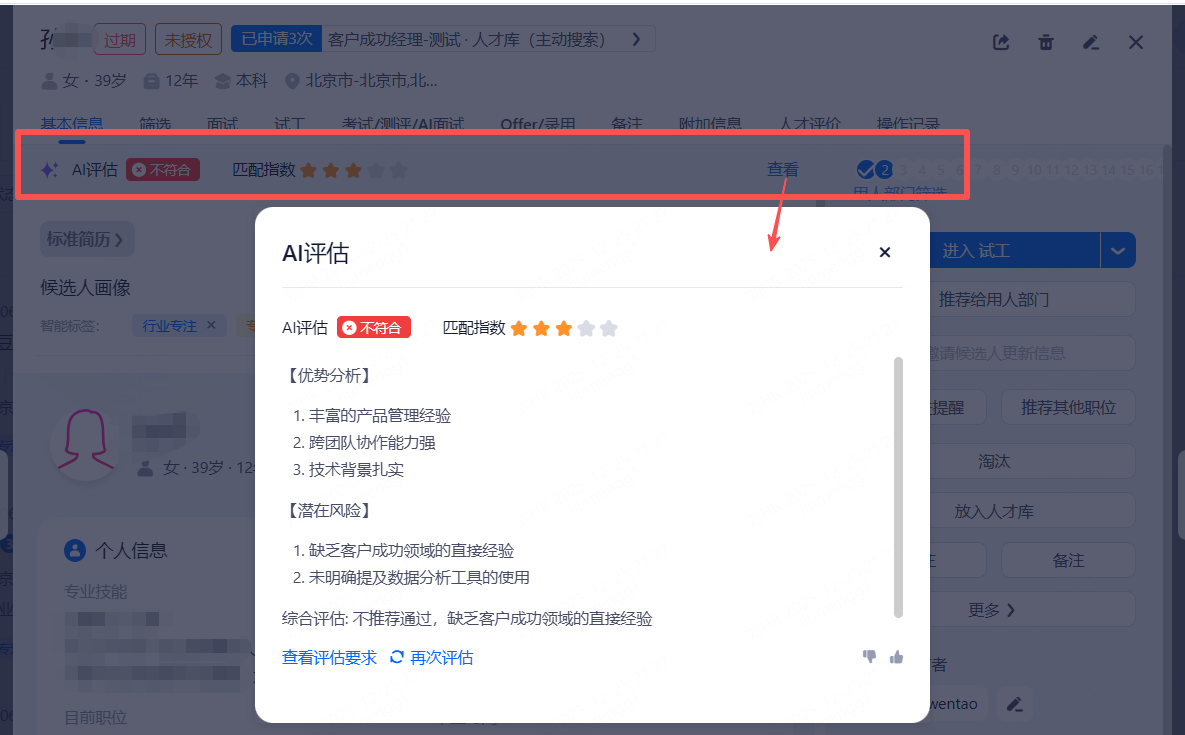This screenshot has width=1185, height=735.
Task: Click the share icon in header
Action: (x=1001, y=42)
